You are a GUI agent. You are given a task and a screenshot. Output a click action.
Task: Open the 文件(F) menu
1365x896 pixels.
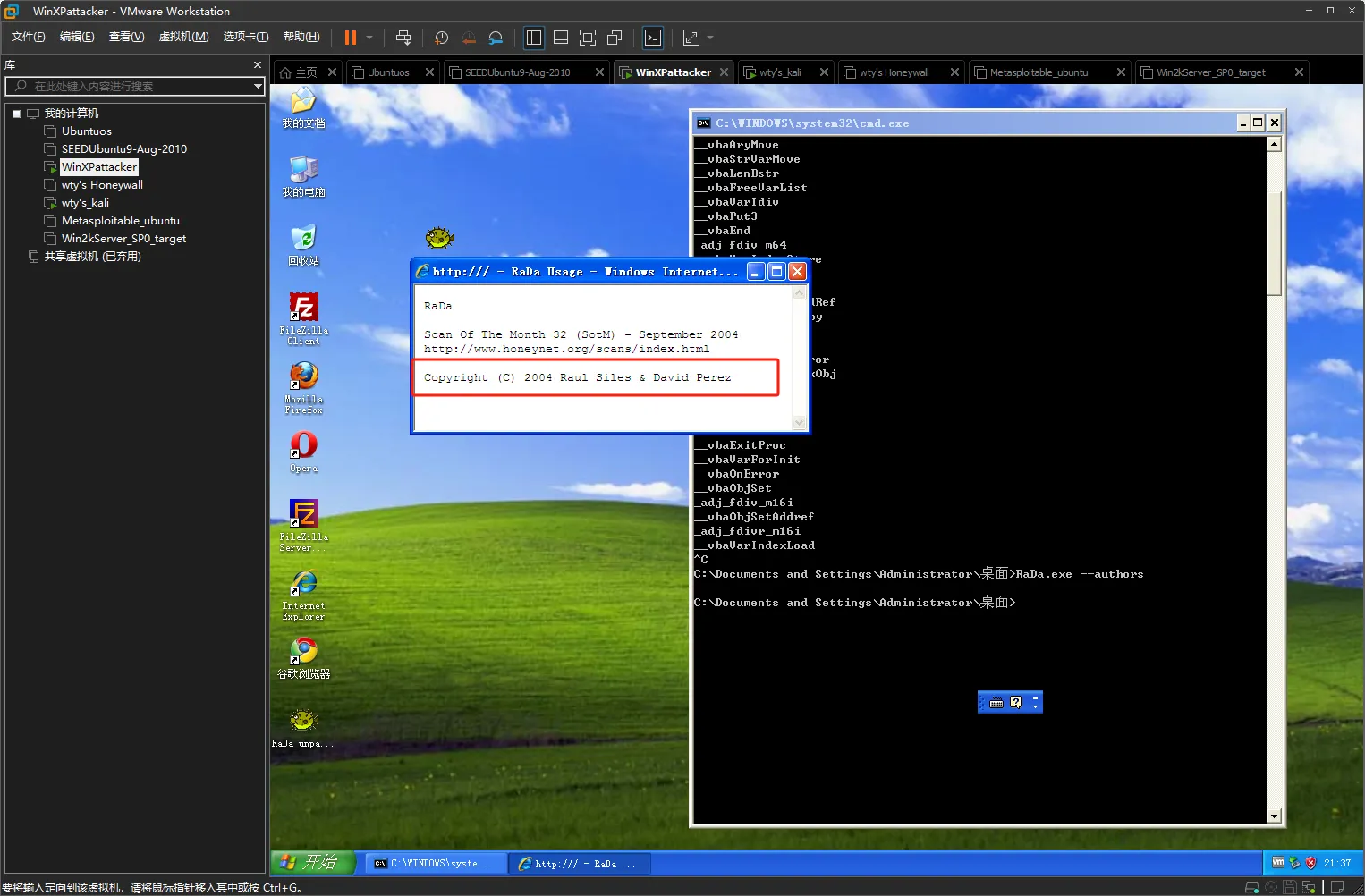28,37
